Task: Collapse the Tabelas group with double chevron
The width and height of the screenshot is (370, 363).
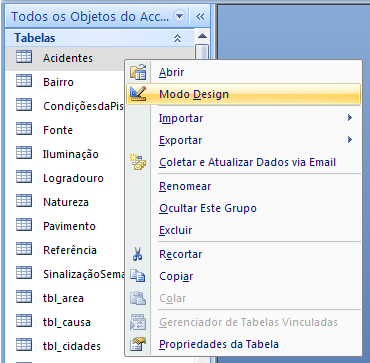Action: [x=177, y=38]
